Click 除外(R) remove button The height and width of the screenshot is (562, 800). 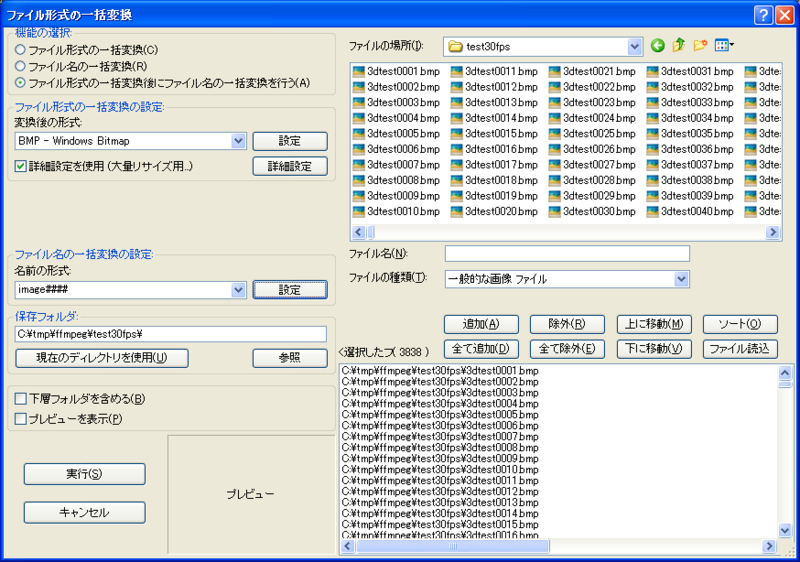[x=567, y=324]
